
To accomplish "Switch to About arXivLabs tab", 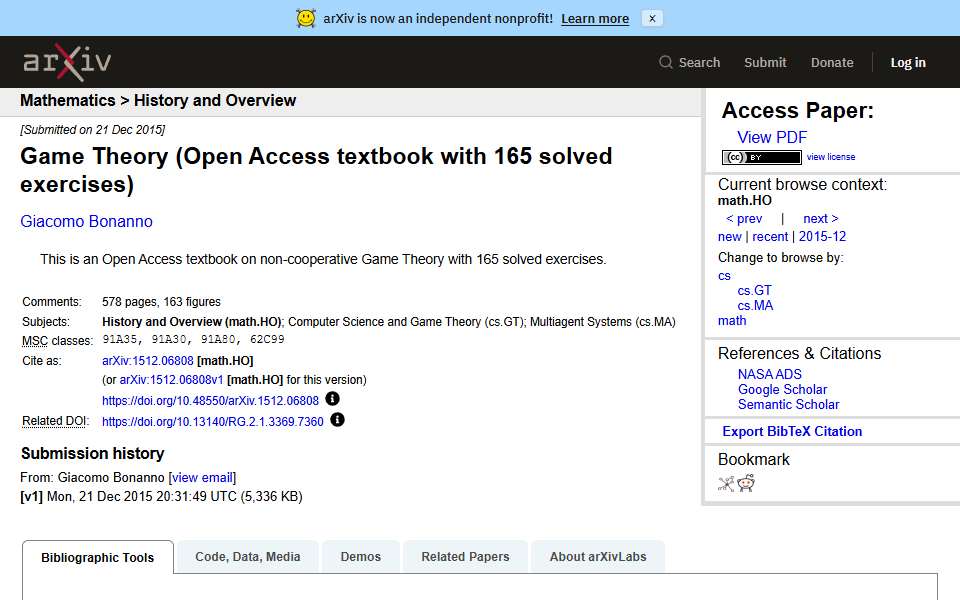I will [598, 557].
